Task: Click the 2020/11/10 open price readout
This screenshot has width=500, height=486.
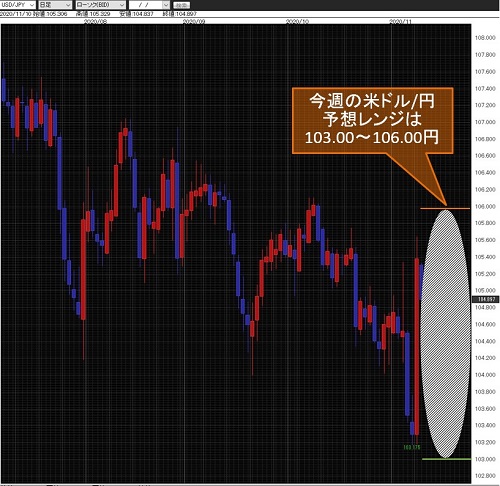Action: [x=33, y=14]
